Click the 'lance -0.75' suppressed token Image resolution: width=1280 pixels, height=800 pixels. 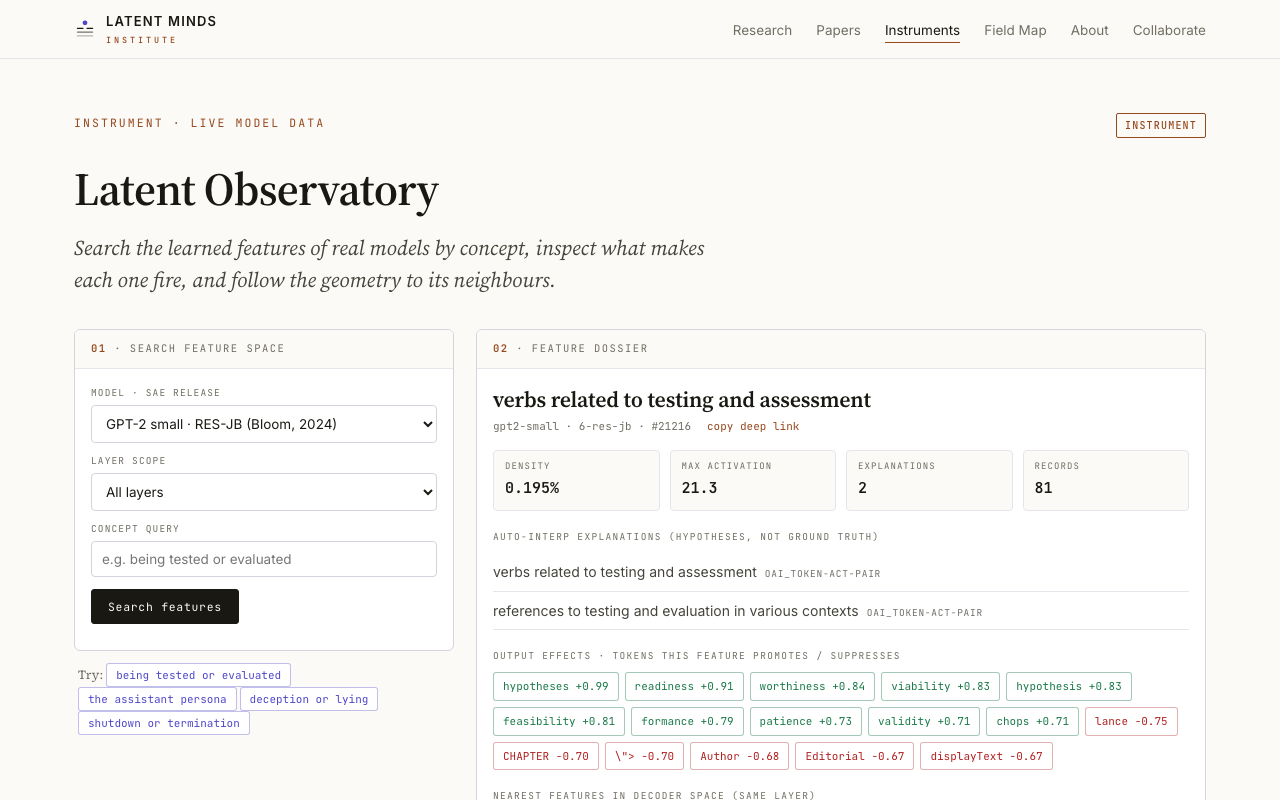[1131, 721]
